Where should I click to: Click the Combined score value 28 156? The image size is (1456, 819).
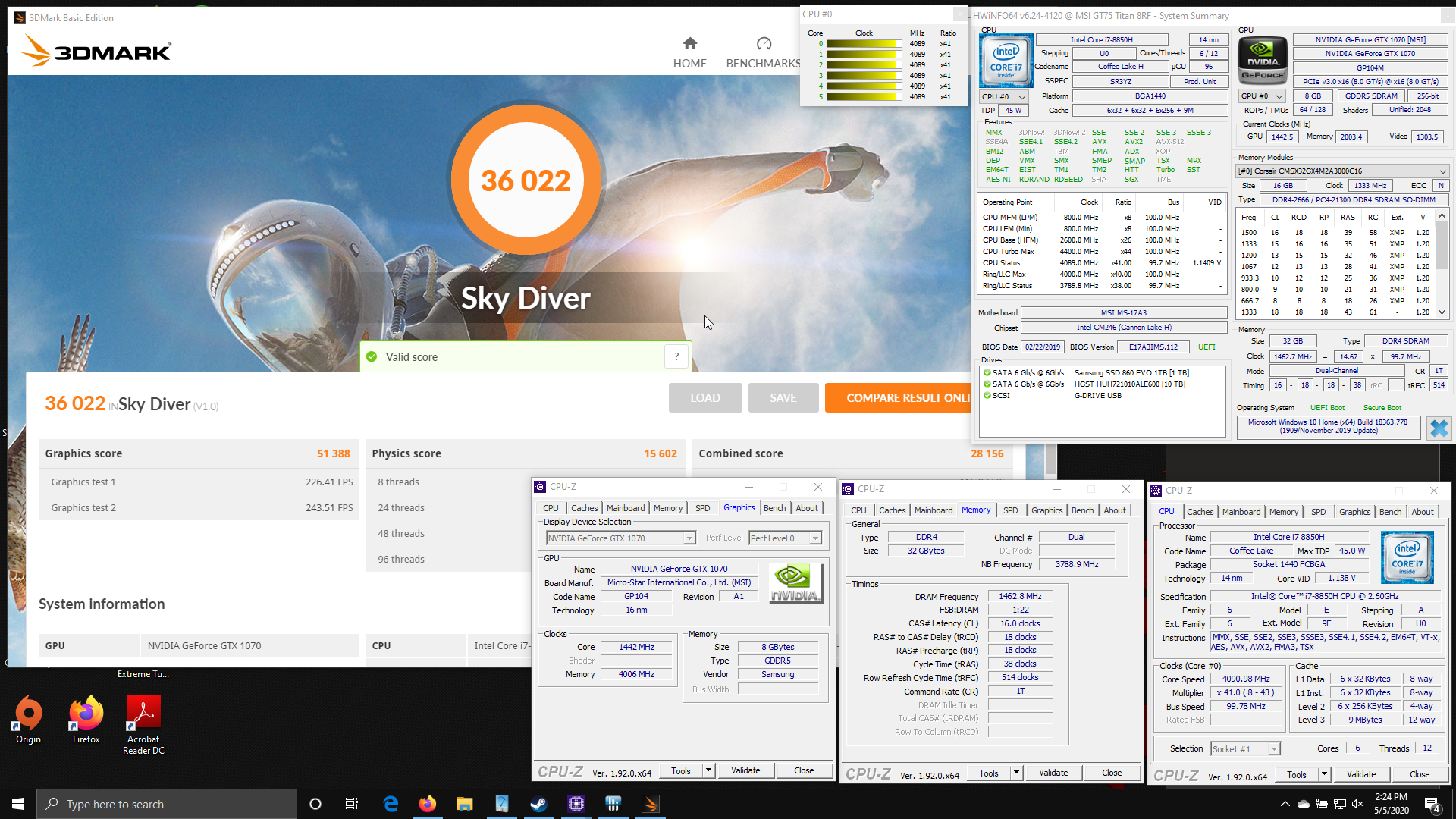987,453
